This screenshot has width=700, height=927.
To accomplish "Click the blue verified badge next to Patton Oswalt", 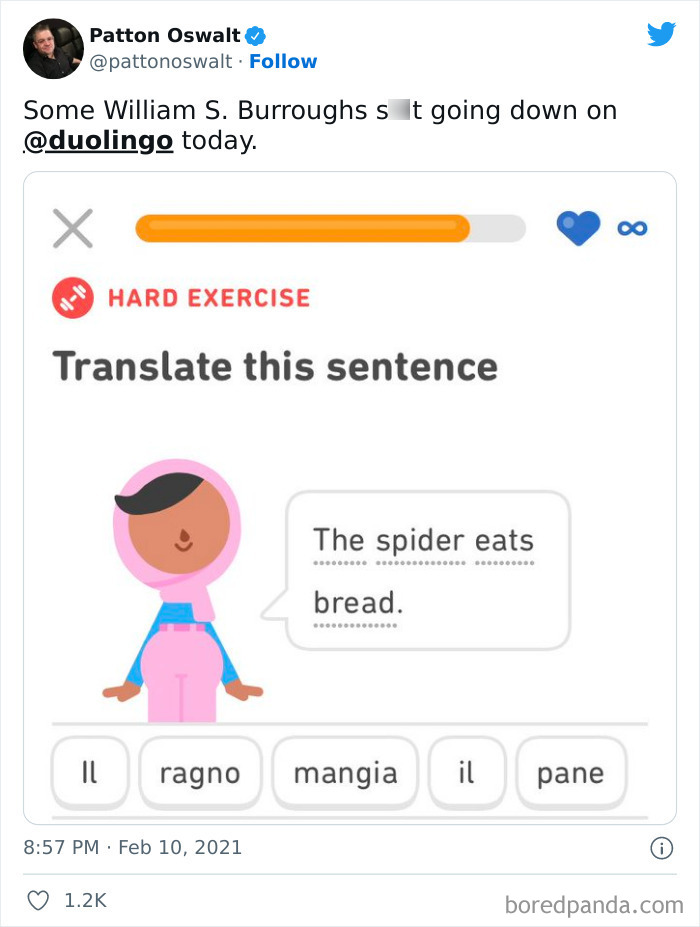I will [257, 33].
